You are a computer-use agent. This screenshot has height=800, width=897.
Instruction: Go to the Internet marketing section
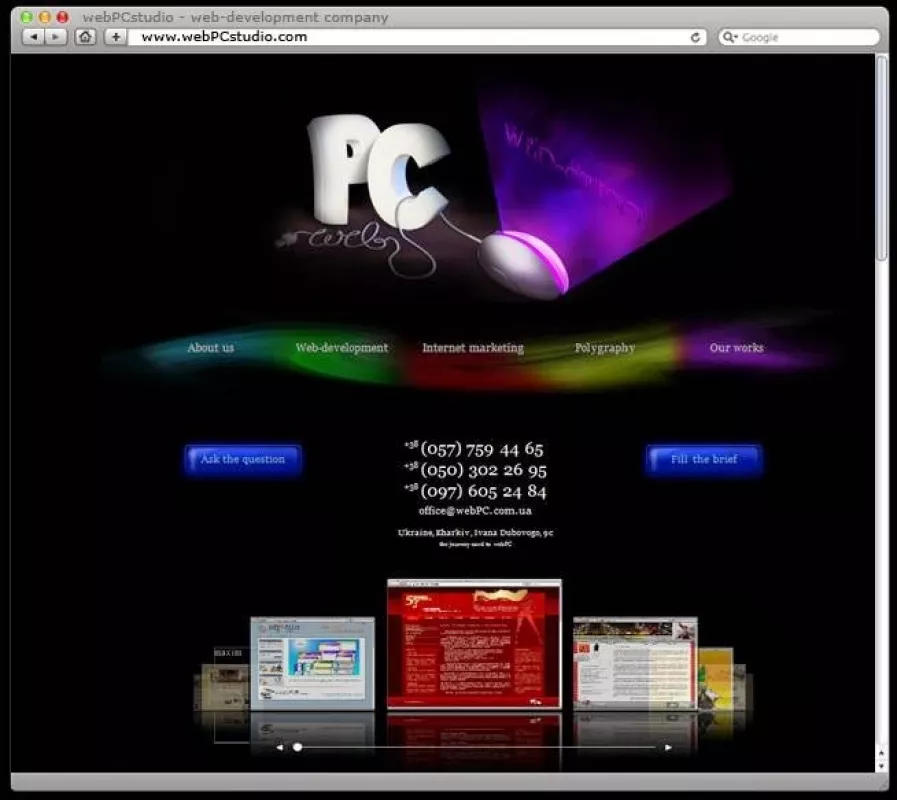coord(472,348)
